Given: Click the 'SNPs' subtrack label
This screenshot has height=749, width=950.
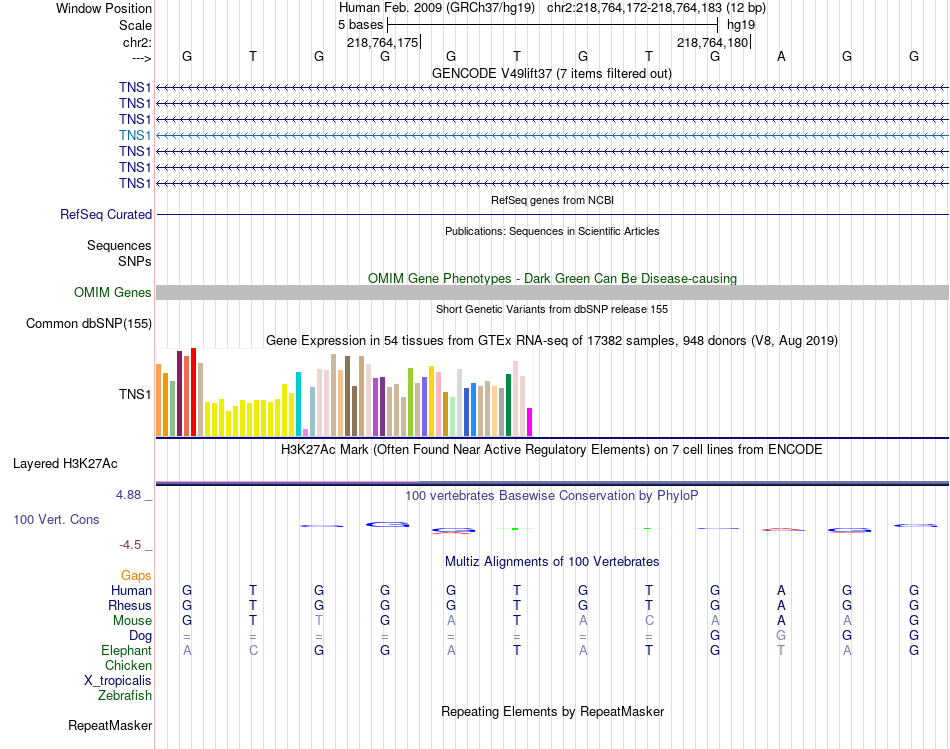Looking at the screenshot, I should coord(135,261).
